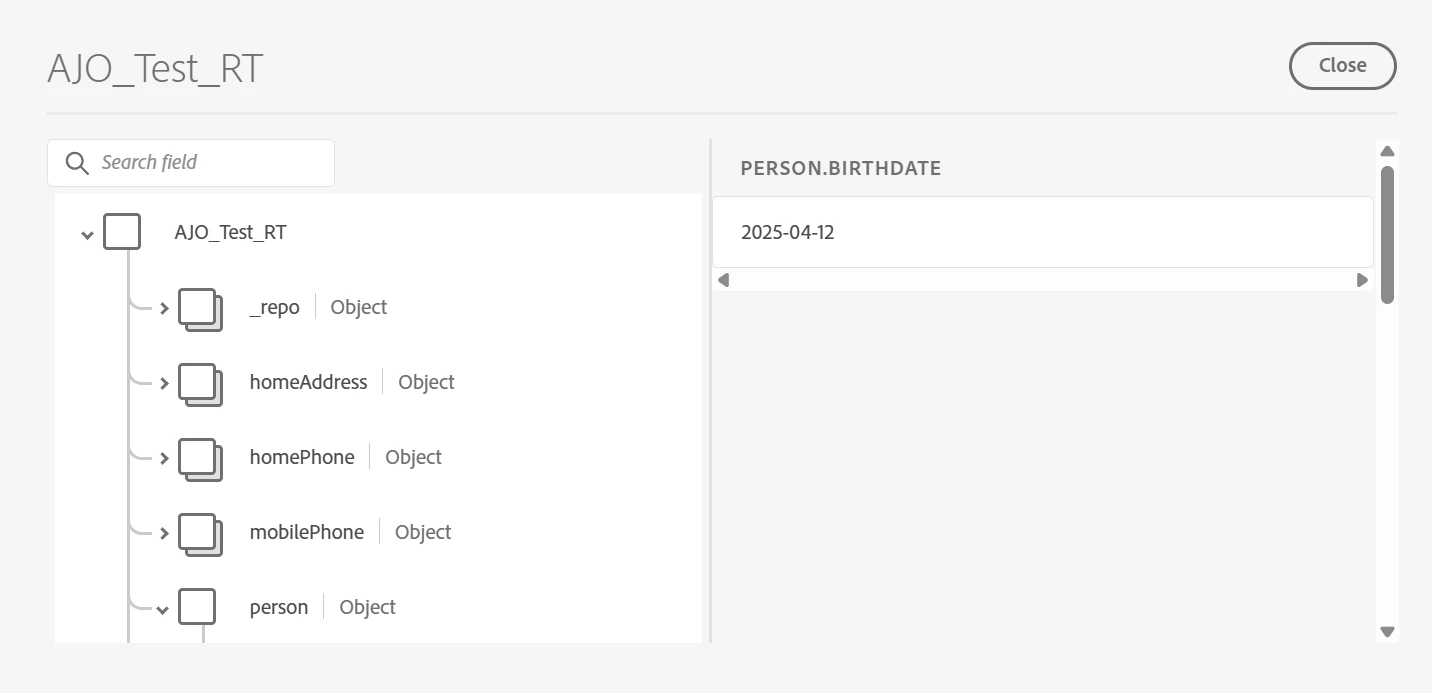
Task: Click the Search field input
Action: tap(210, 163)
